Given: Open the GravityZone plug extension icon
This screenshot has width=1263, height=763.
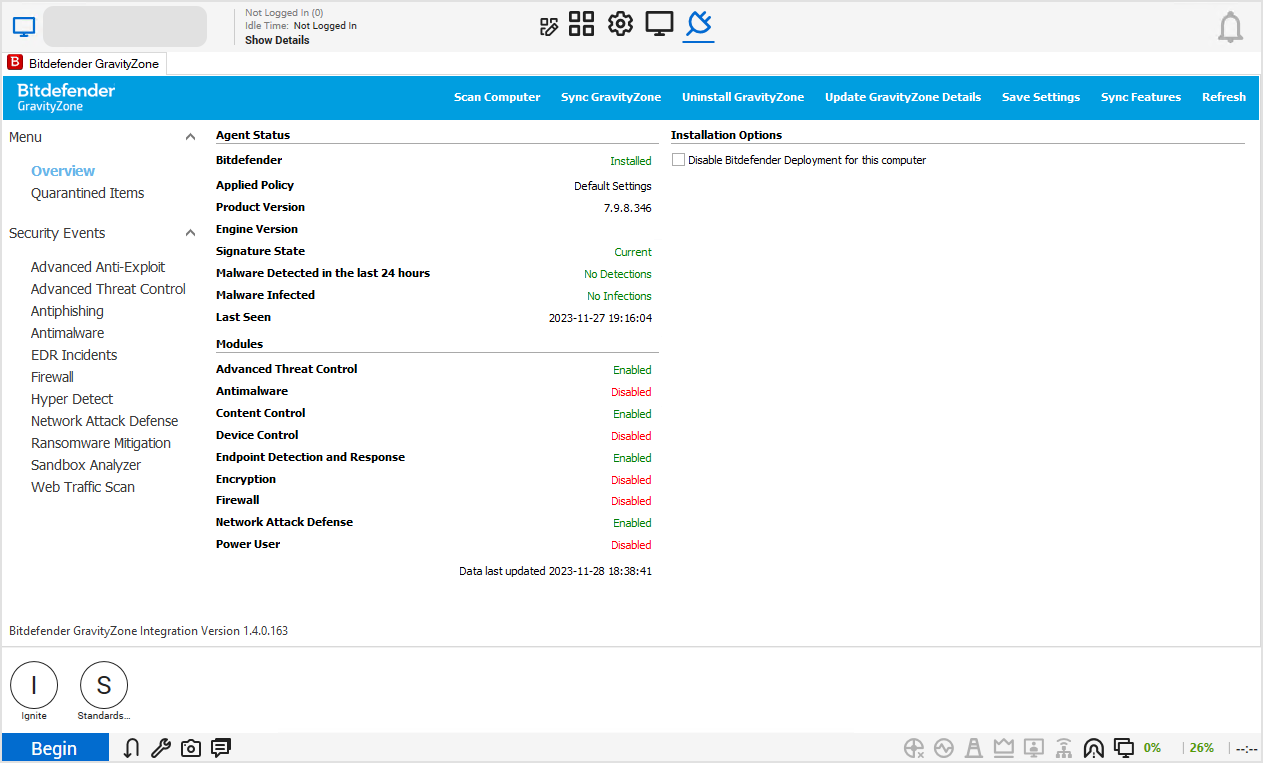Looking at the screenshot, I should (x=698, y=24).
